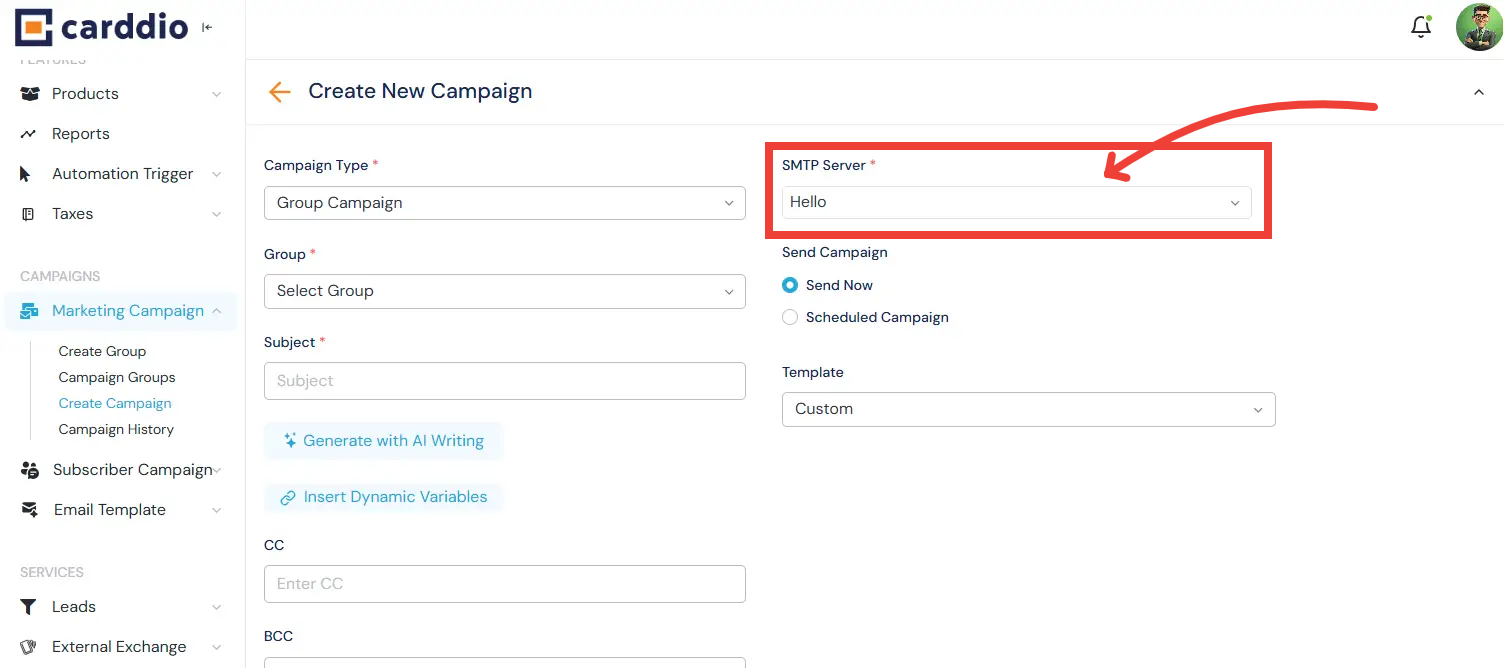Click the Reports sidebar icon
Viewport: 1504px width, 669px height.
pyautogui.click(x=29, y=133)
